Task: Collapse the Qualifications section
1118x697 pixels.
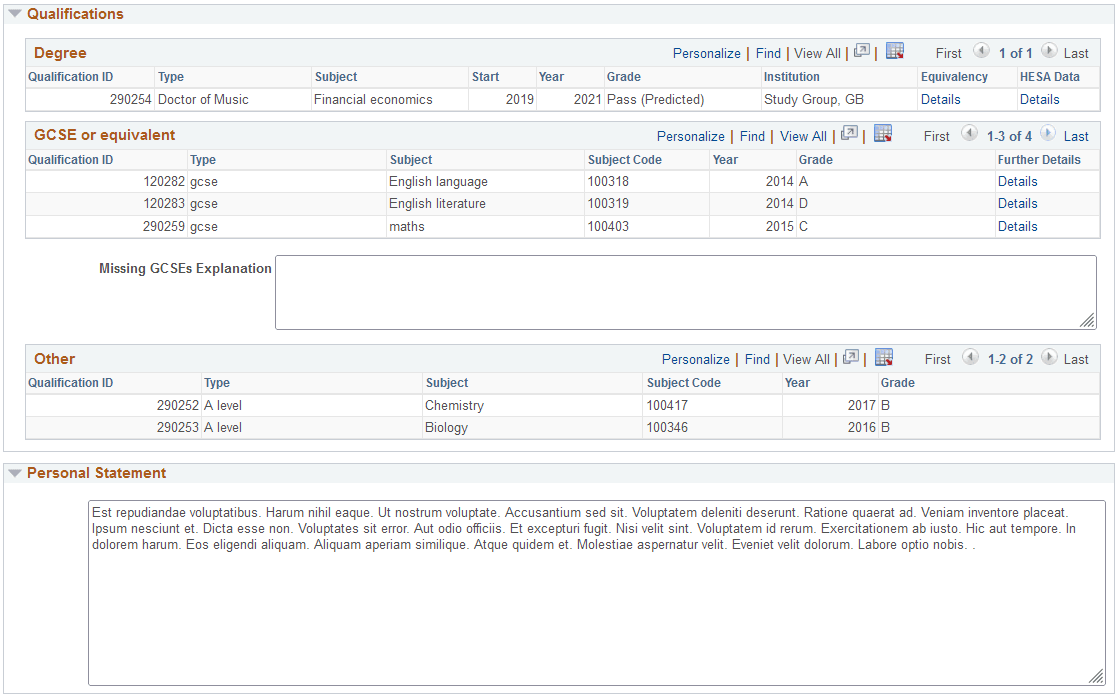Action: [14, 13]
